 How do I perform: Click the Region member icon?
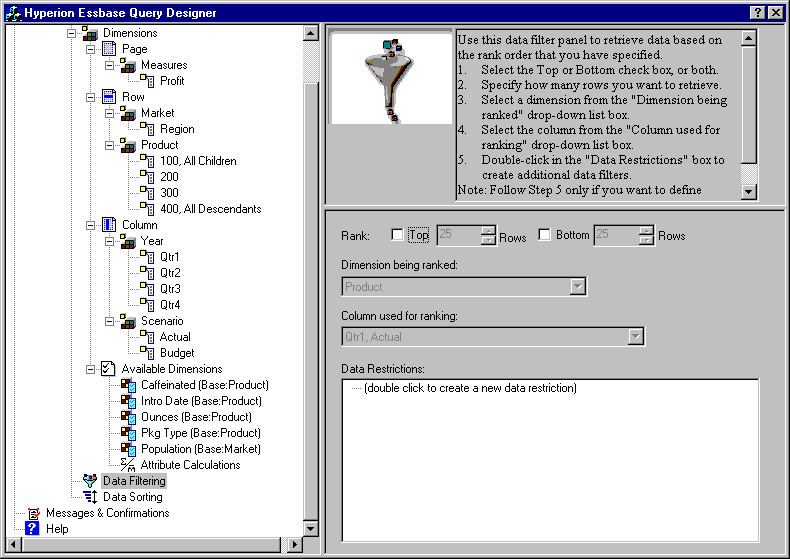pos(147,129)
